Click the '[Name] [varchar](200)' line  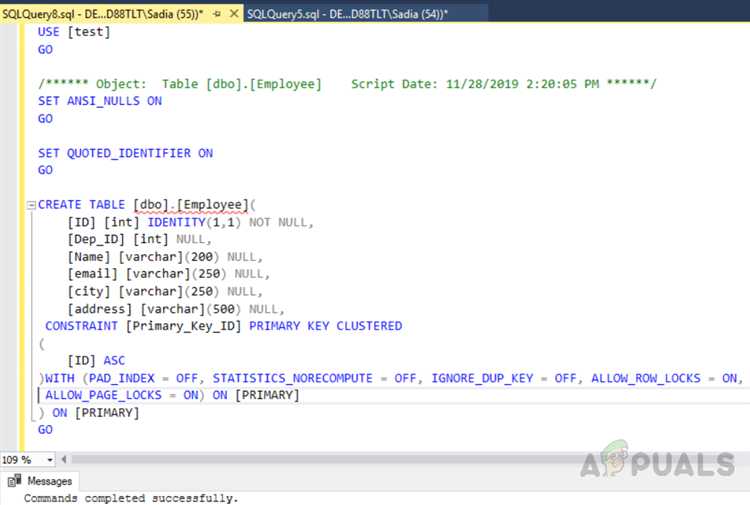pos(165,257)
